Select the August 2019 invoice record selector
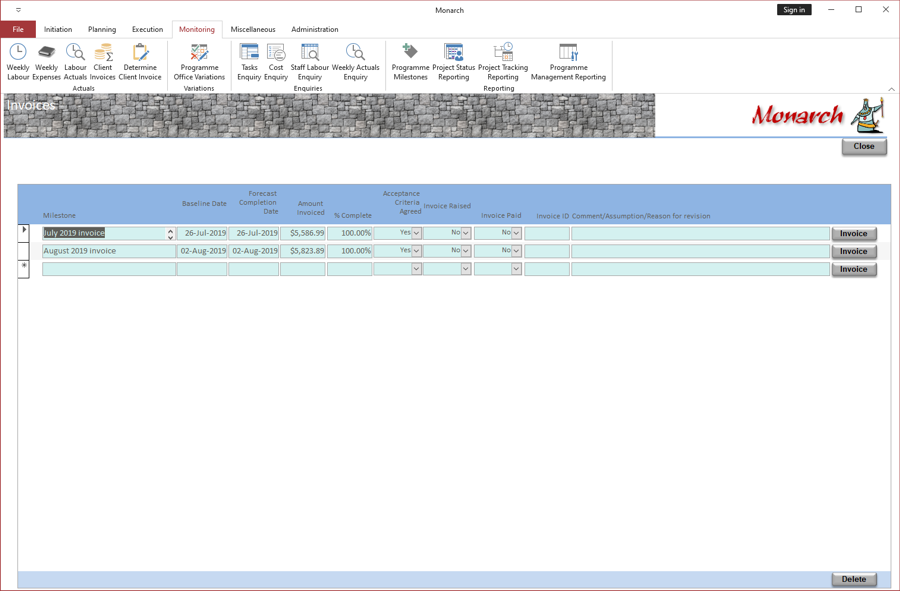 pos(24,251)
